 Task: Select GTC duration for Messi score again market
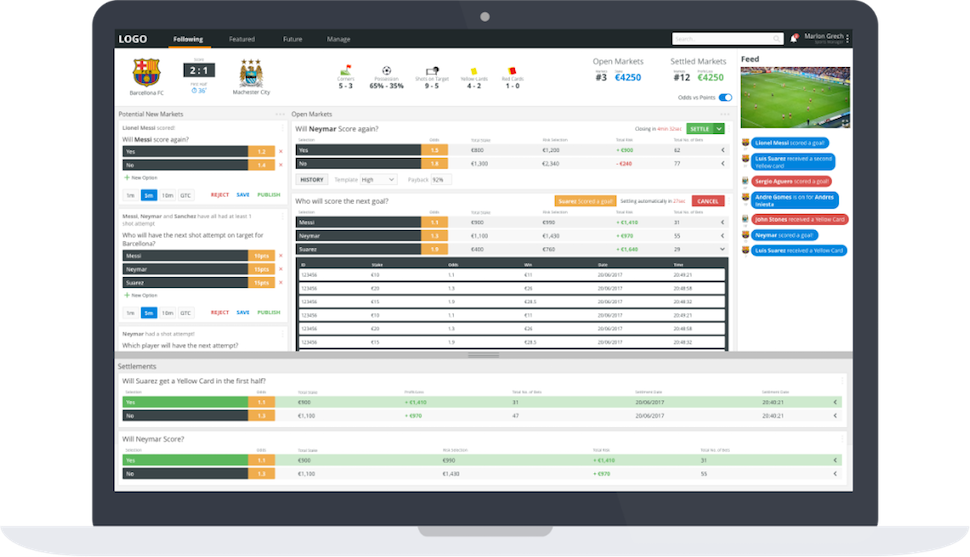point(186,195)
